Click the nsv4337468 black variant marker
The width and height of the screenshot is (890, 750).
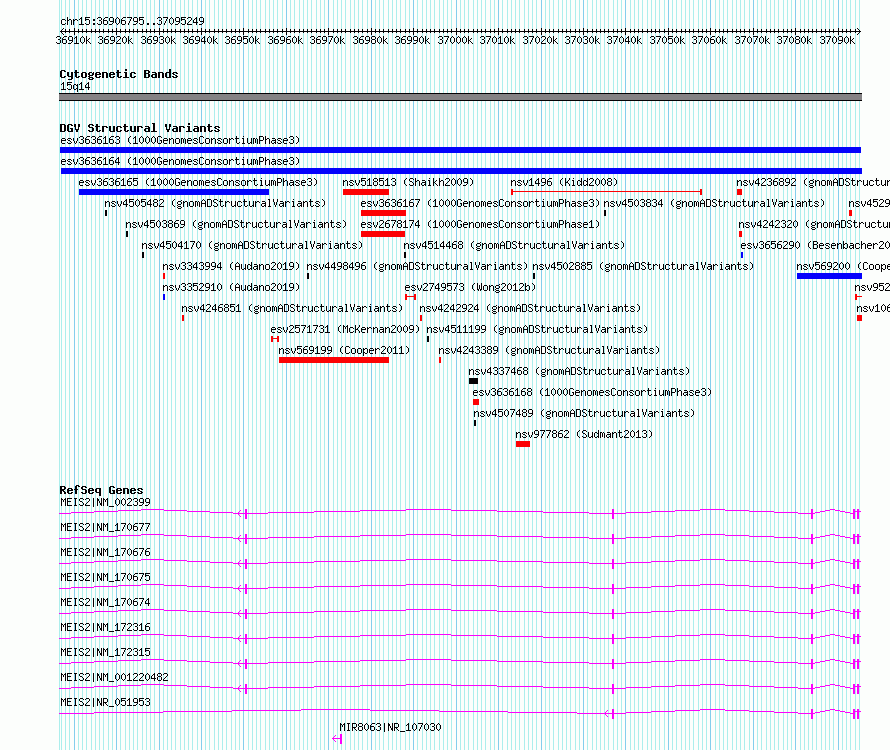click(x=473, y=381)
